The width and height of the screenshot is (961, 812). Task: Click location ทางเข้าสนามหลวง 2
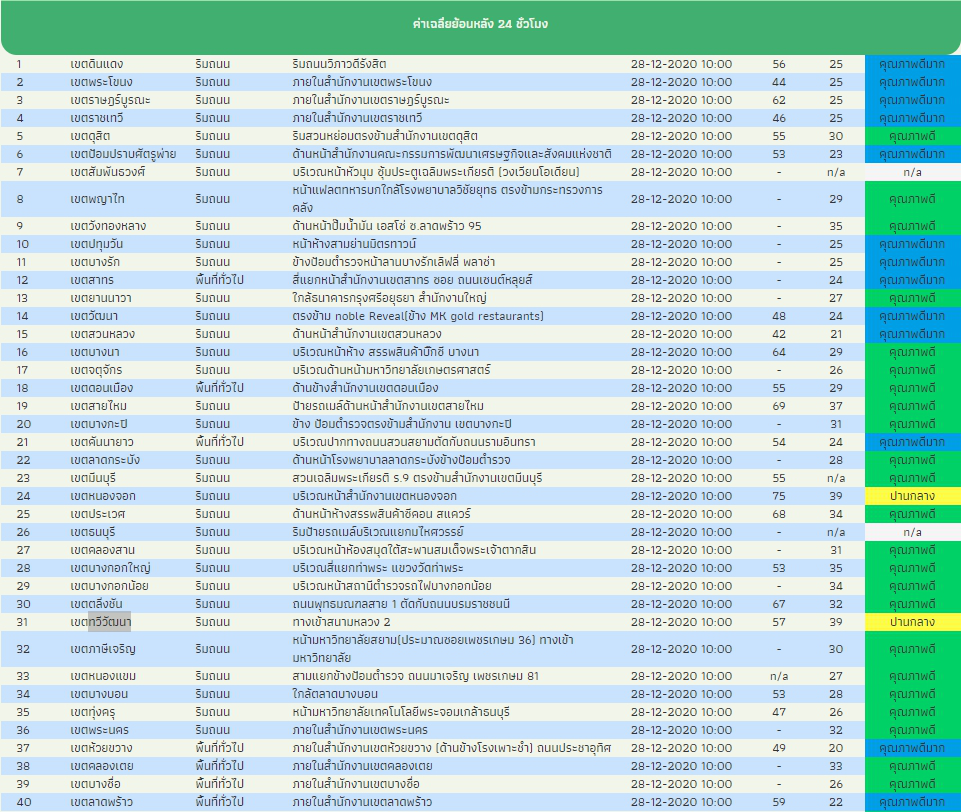coord(341,622)
